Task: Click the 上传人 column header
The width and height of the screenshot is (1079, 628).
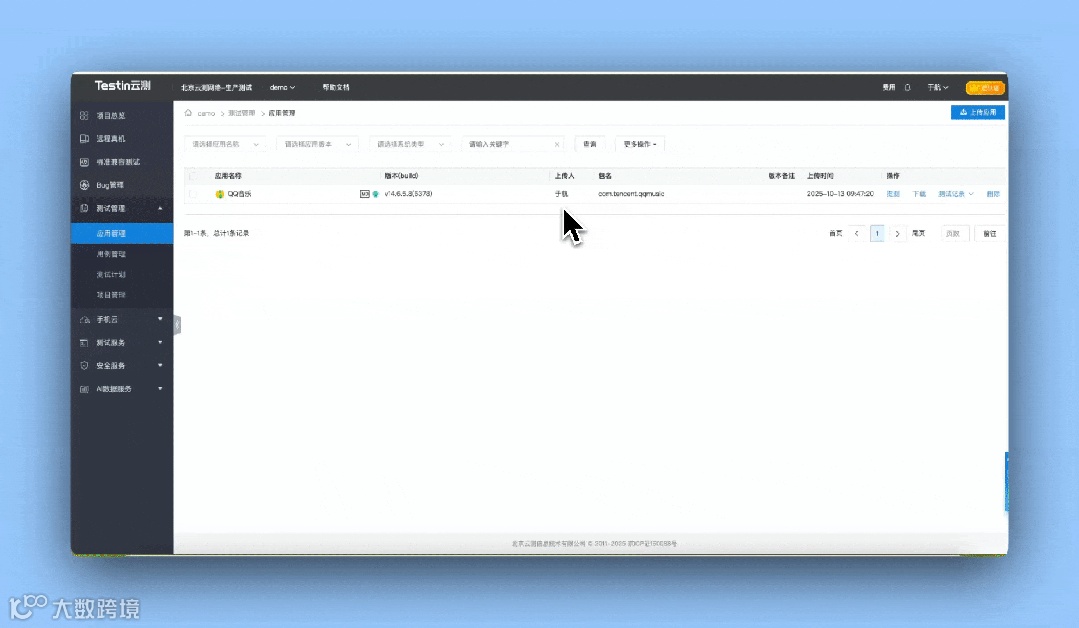Action: (564, 176)
